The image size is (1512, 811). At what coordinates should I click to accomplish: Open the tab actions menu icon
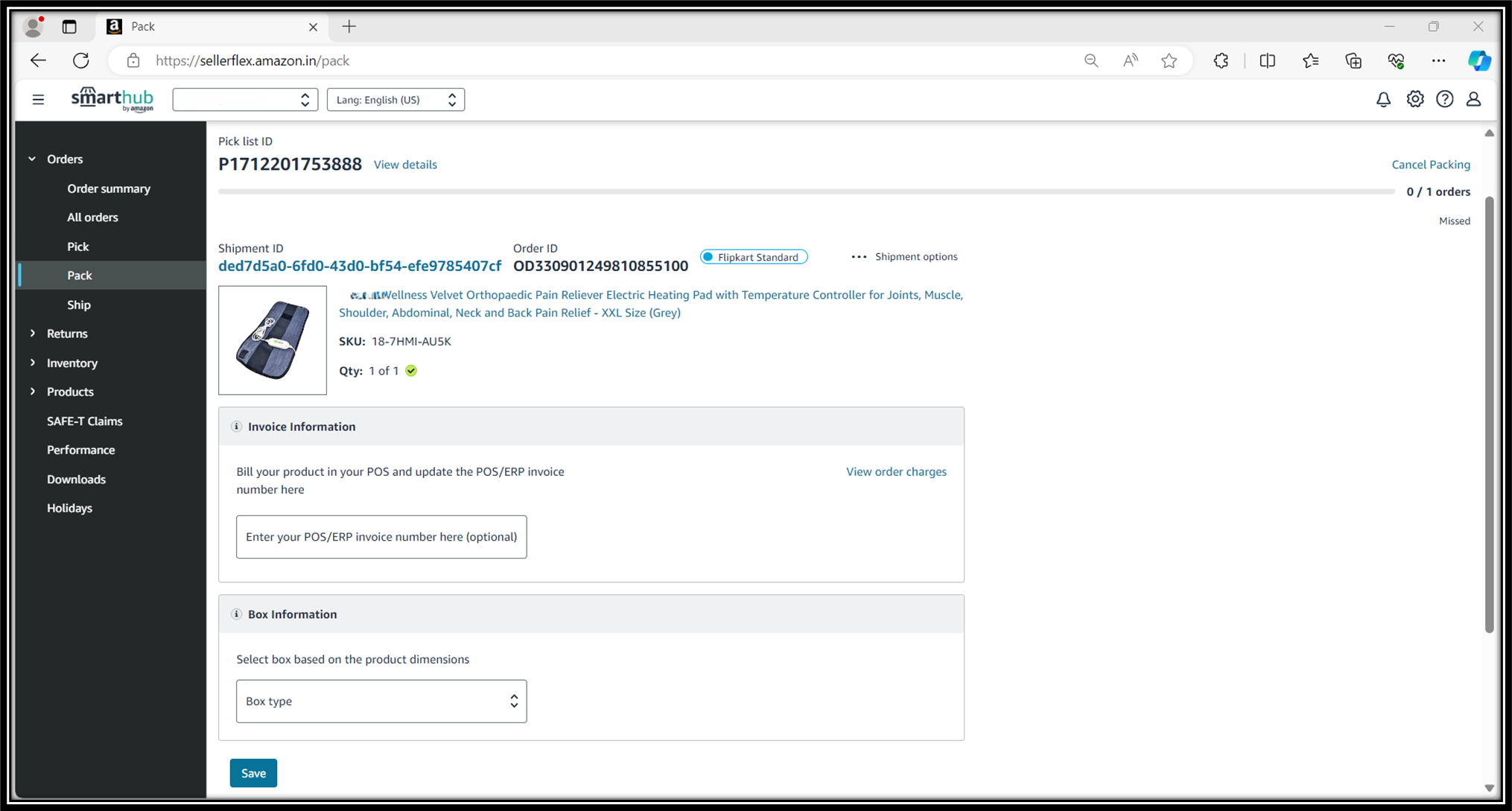coord(69,27)
